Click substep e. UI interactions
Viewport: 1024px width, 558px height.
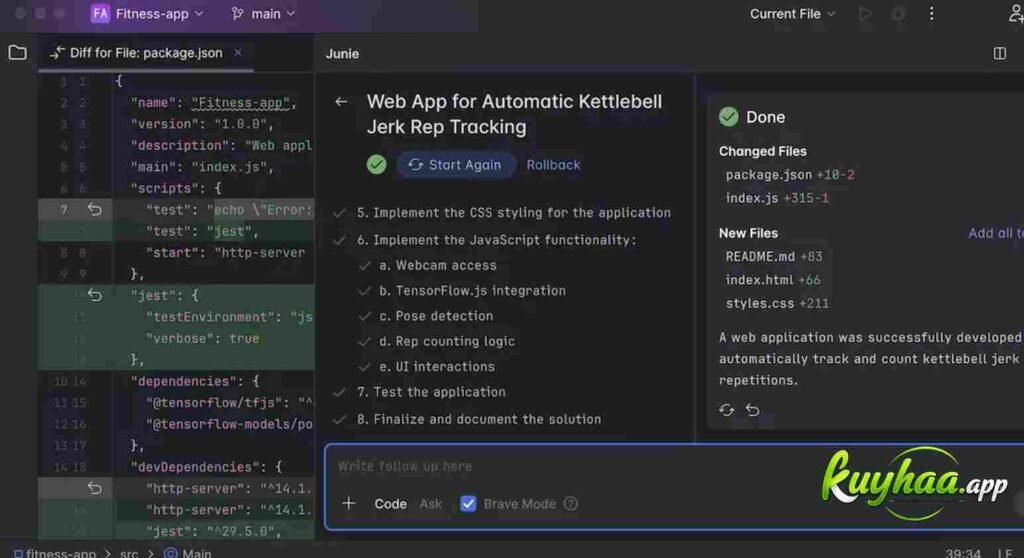coord(436,367)
